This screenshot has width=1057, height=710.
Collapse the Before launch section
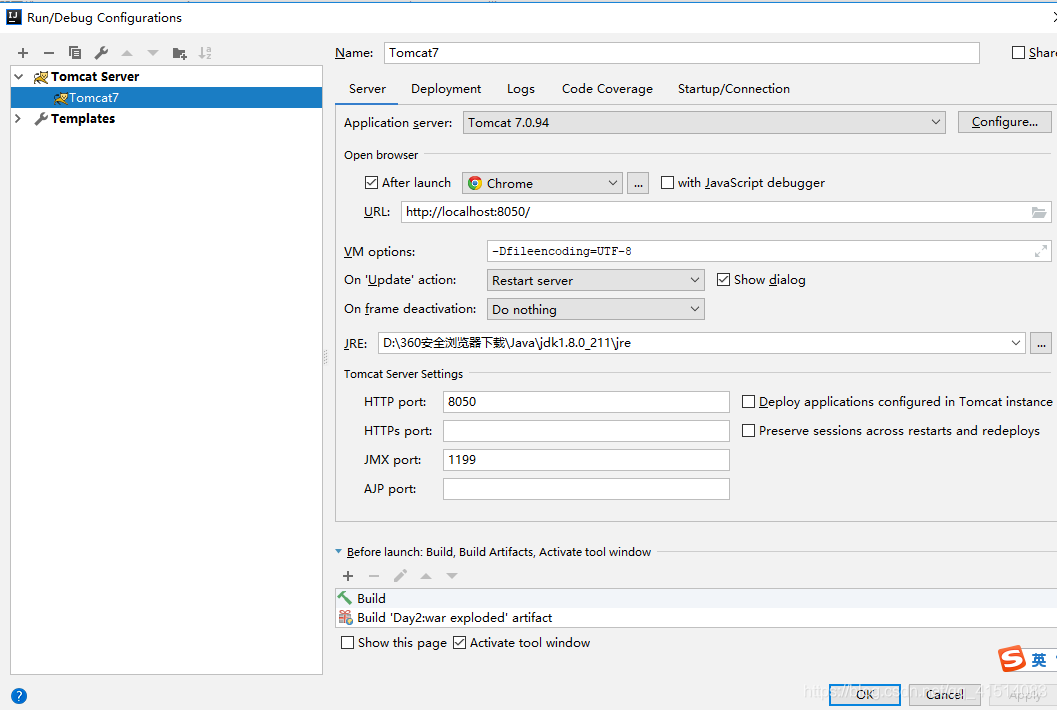coord(338,552)
